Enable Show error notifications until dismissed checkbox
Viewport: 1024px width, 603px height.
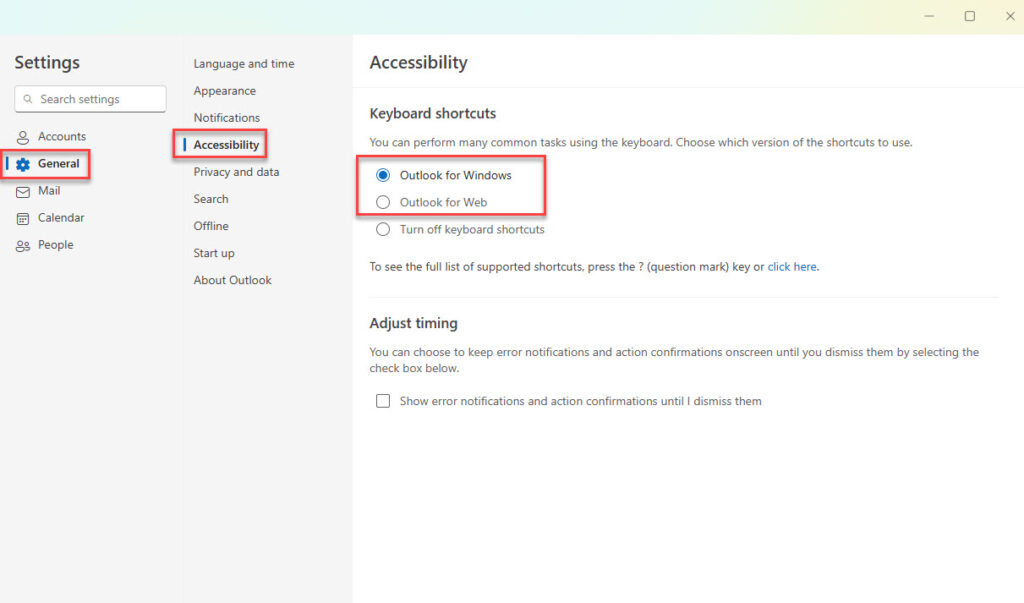(x=383, y=400)
